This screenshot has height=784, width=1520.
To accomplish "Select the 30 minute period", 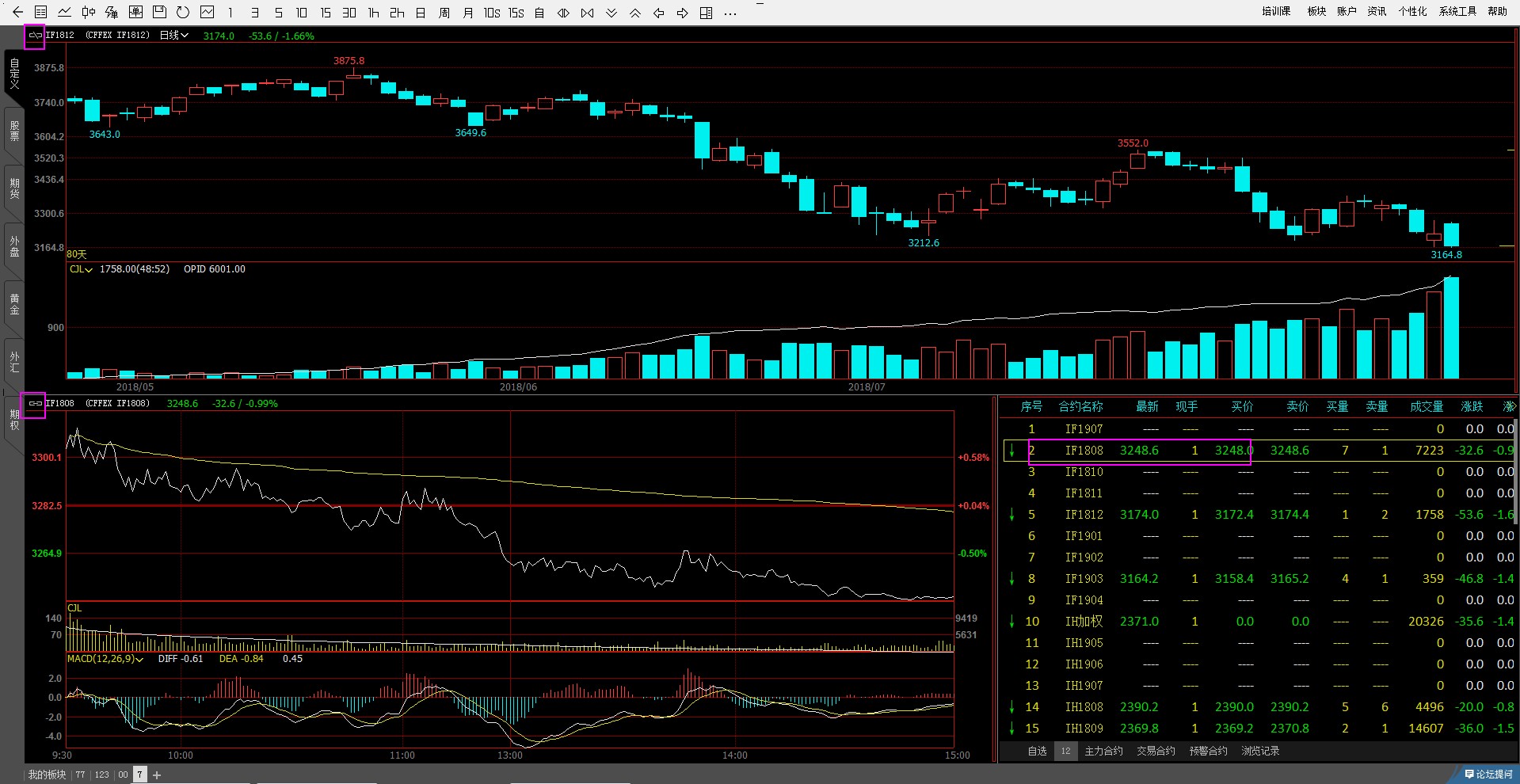I will (x=349, y=13).
